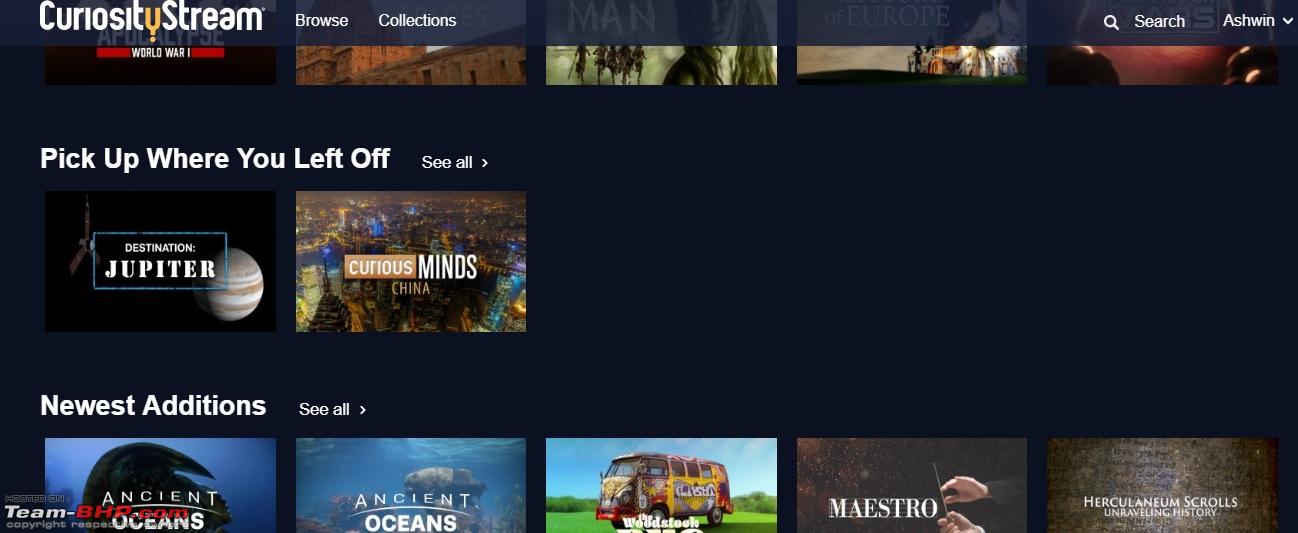Resume Destination: Jupiter video
Viewport: 1298px width, 533px height.
[160, 261]
